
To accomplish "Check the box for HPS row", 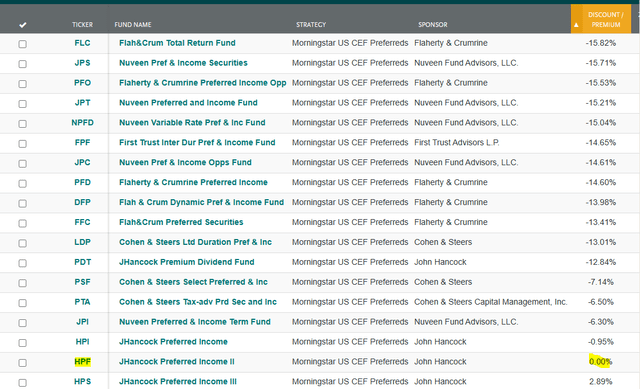I will (x=22, y=382).
